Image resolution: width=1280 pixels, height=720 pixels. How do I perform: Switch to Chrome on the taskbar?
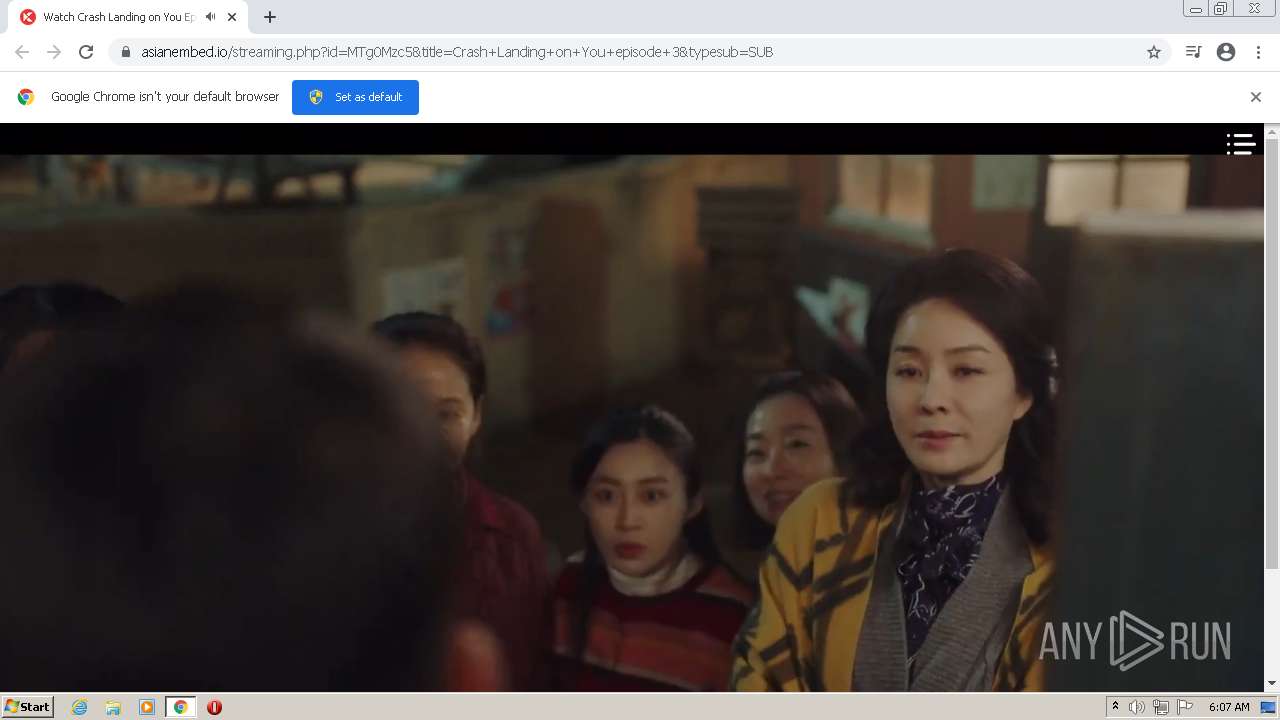coord(180,707)
